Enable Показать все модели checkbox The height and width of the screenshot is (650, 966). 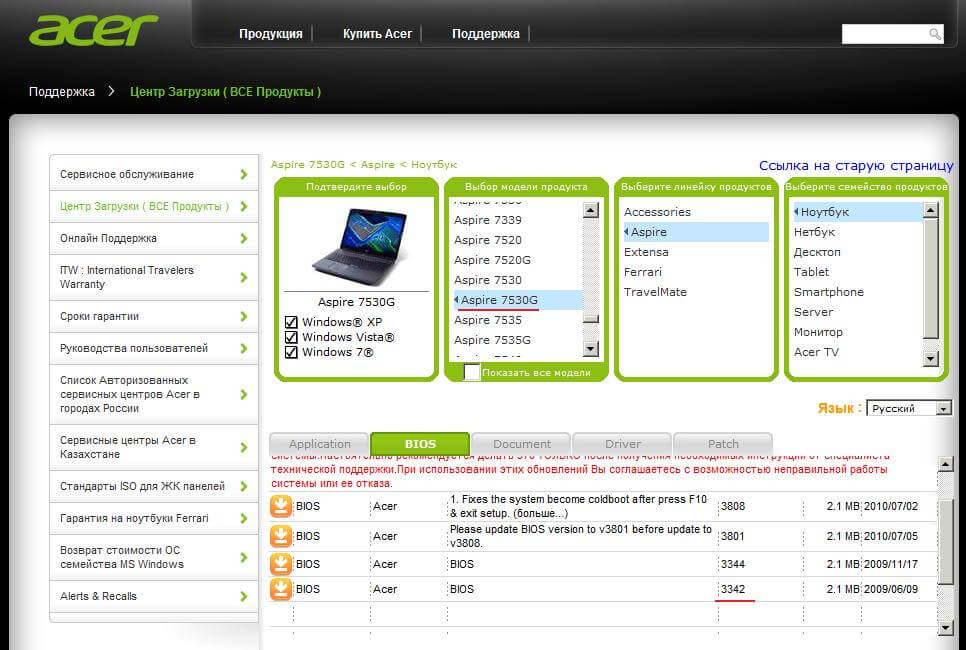click(x=472, y=372)
